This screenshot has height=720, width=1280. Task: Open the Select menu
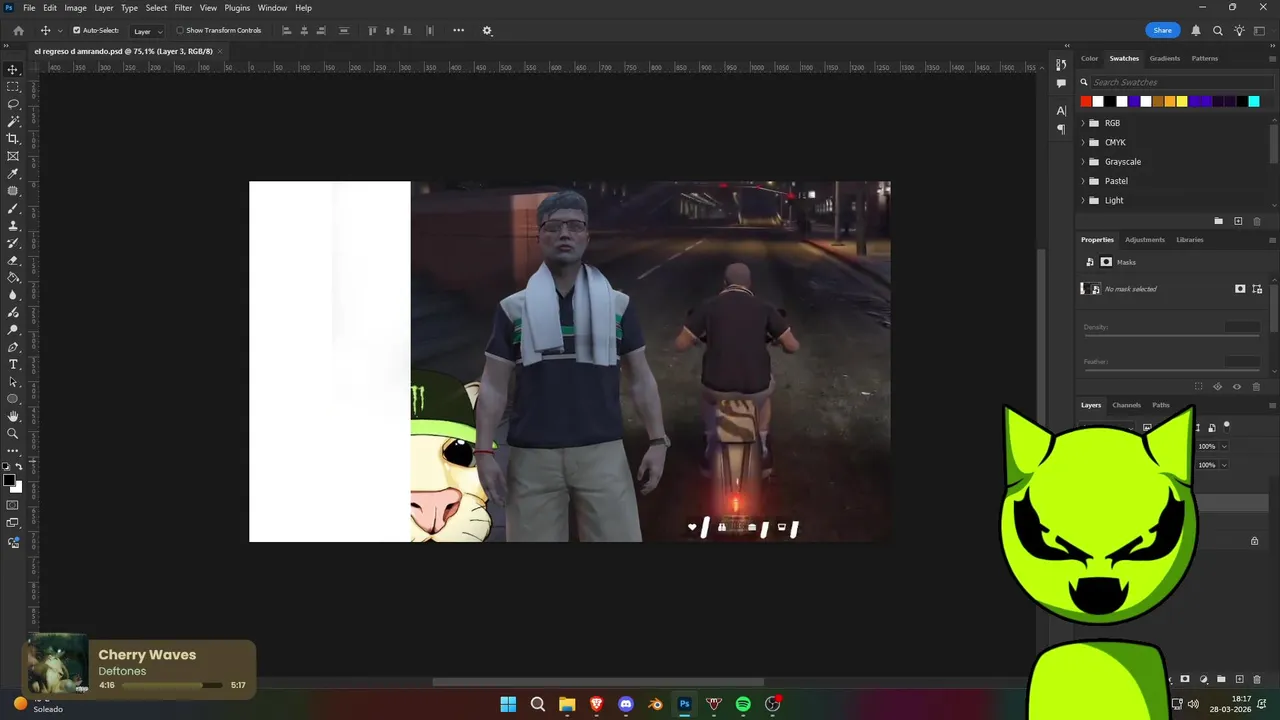tap(156, 8)
